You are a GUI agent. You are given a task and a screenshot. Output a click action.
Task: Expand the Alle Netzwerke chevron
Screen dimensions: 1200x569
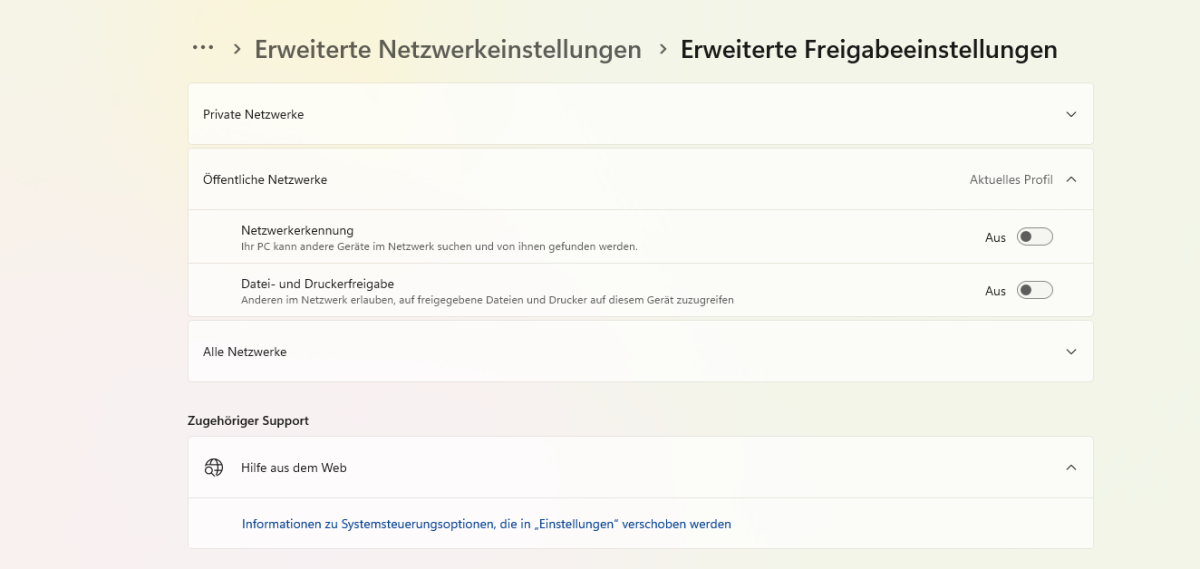point(1071,352)
